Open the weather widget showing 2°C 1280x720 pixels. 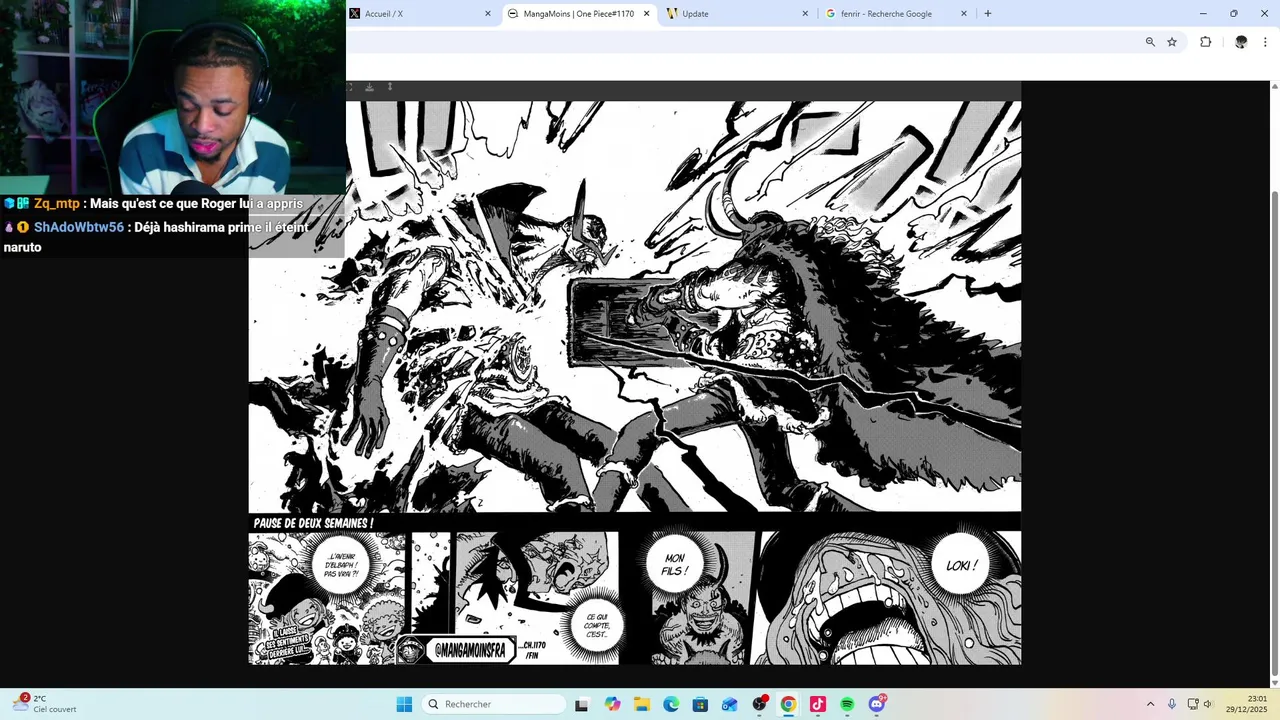tap(45, 704)
